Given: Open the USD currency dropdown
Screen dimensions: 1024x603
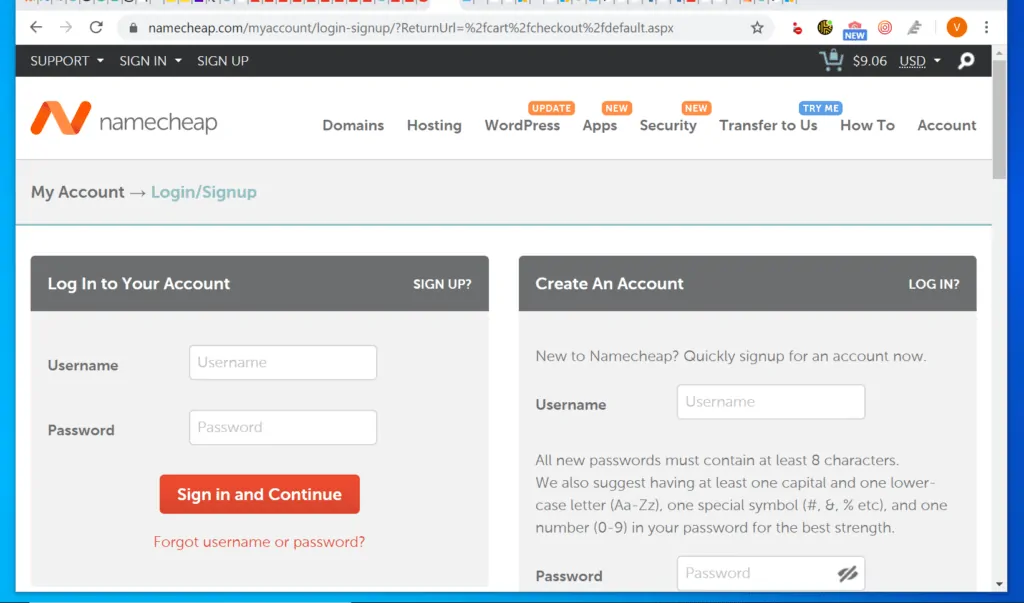Looking at the screenshot, I should [x=920, y=61].
